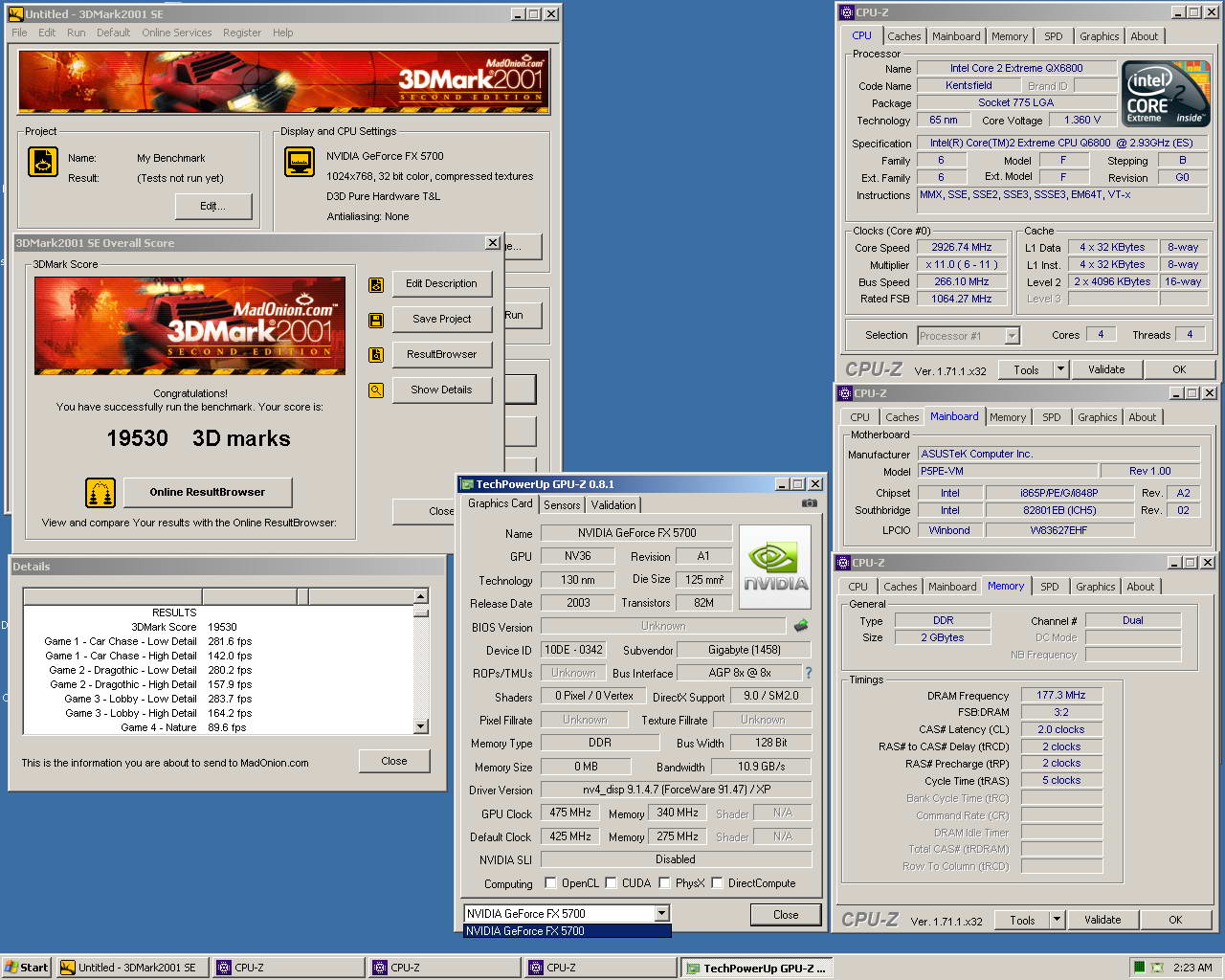
Task: Open the 3DMark2001 SE taskbar item
Action: (x=132, y=968)
